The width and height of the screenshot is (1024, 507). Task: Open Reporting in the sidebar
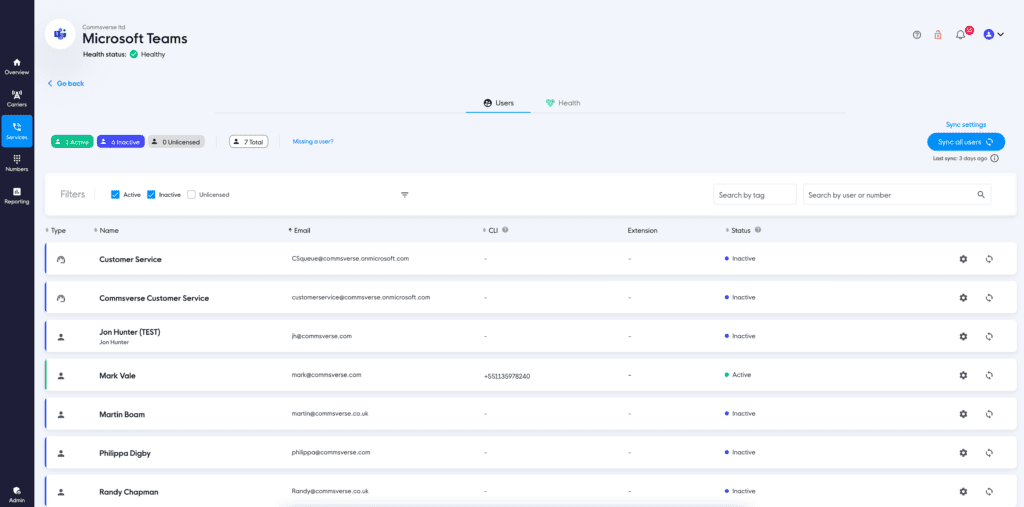[17, 196]
